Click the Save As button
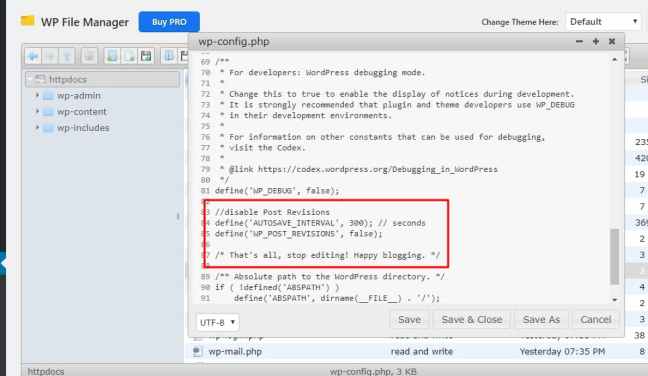 541,320
